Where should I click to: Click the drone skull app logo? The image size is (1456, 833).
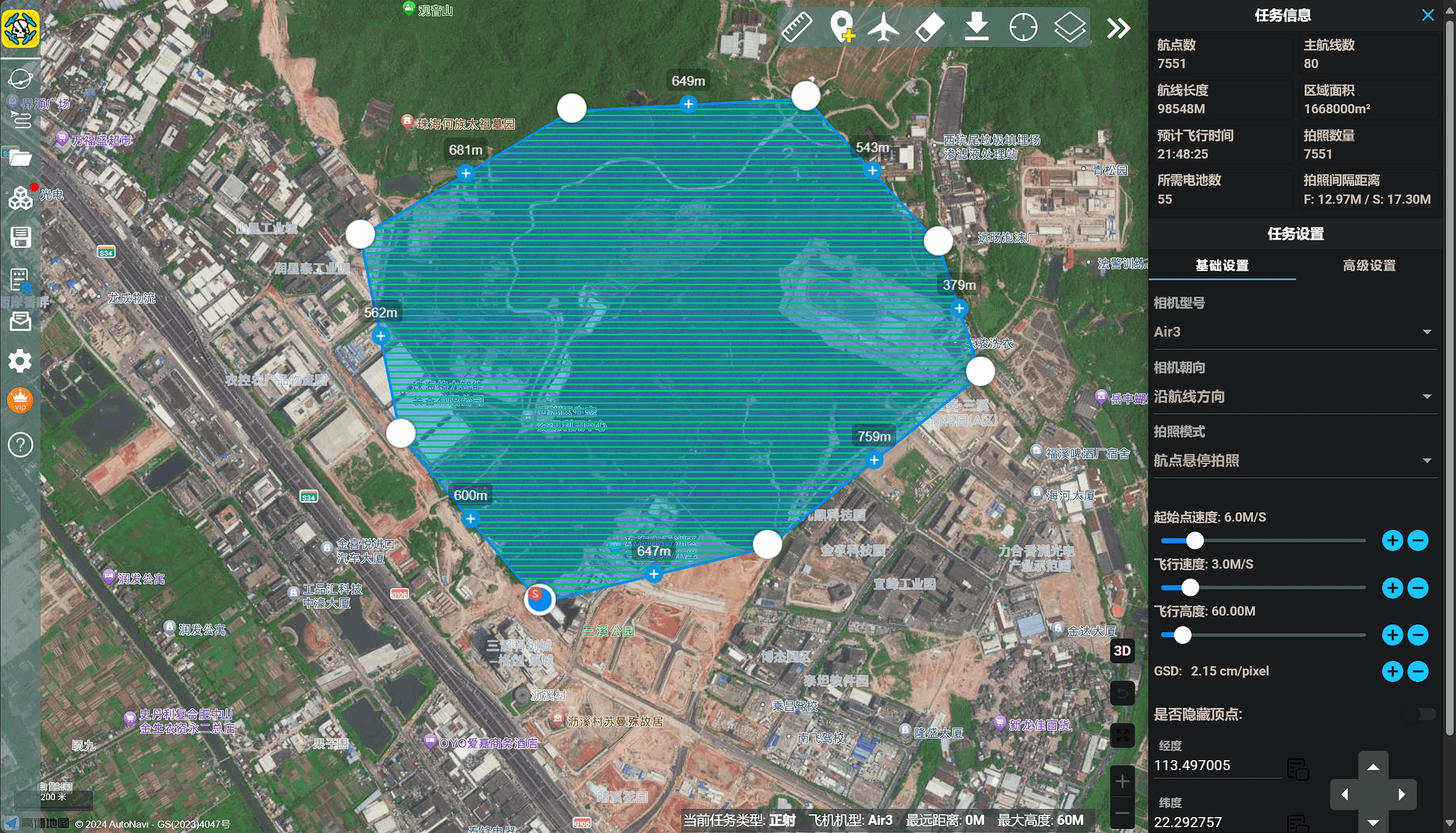click(21, 28)
